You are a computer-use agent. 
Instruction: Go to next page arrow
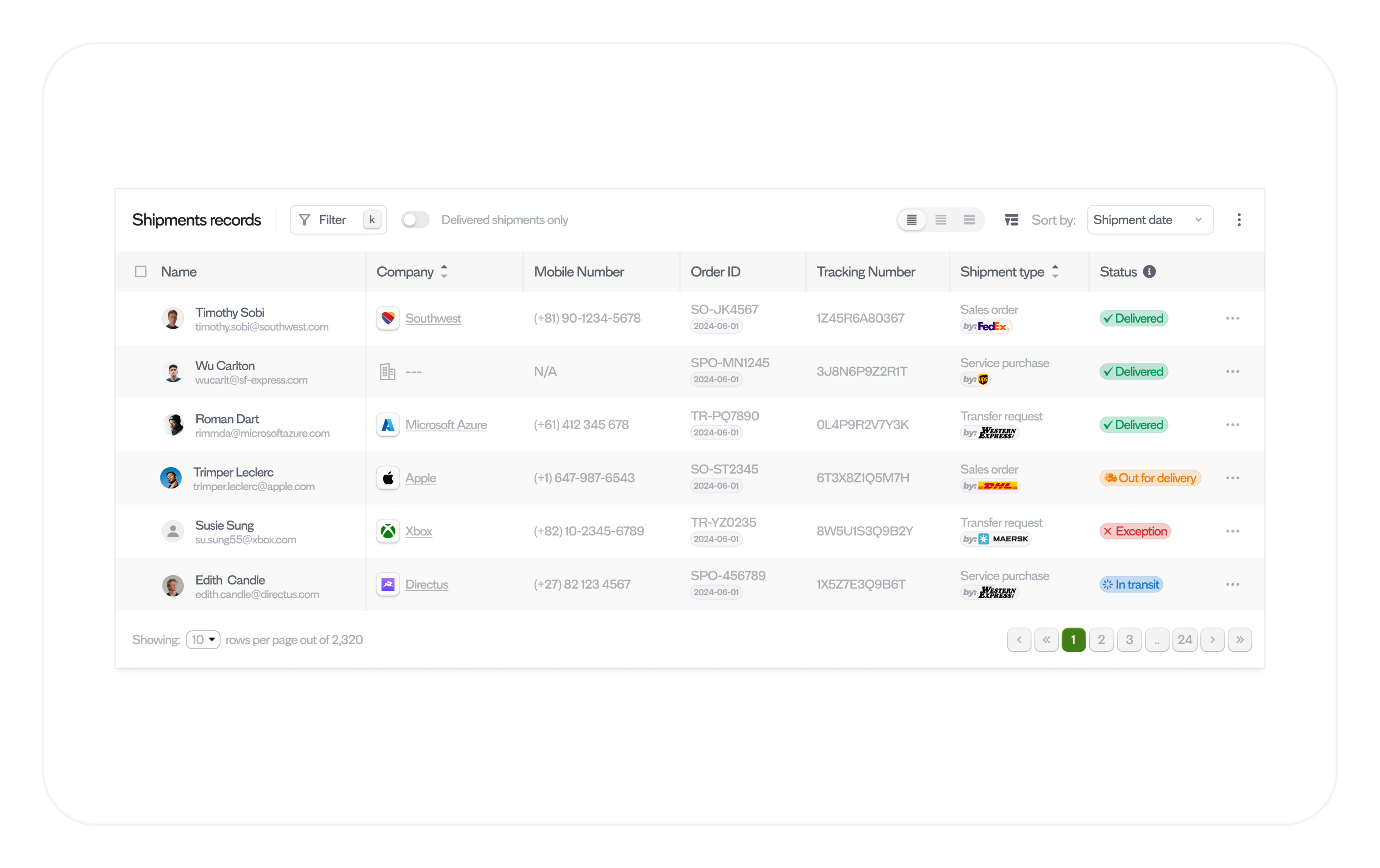(x=1212, y=640)
